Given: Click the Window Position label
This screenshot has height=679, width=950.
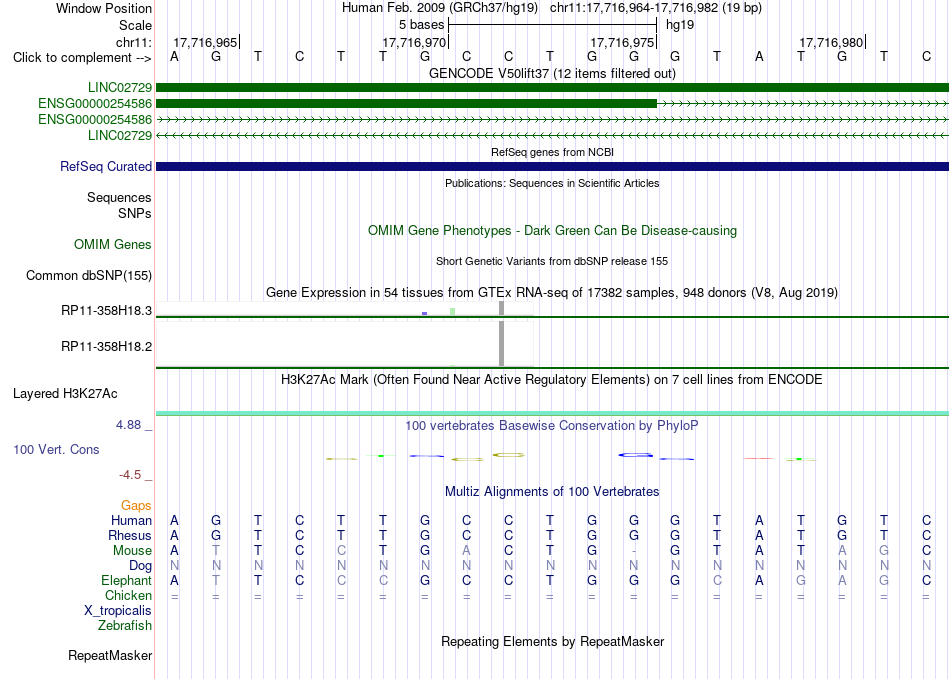Looking at the screenshot, I should tap(104, 8).
